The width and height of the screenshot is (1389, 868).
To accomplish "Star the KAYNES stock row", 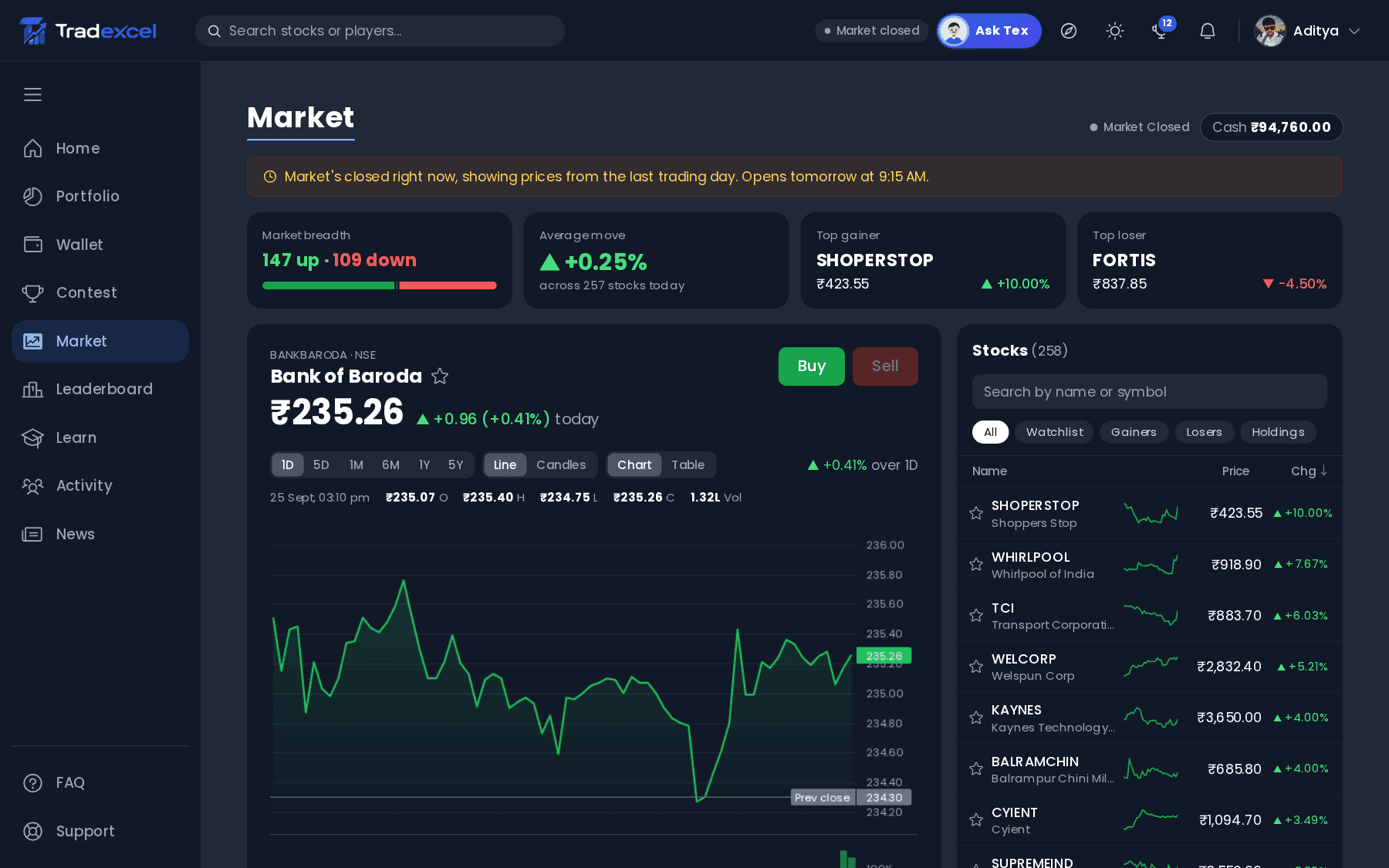I will click(x=976, y=718).
